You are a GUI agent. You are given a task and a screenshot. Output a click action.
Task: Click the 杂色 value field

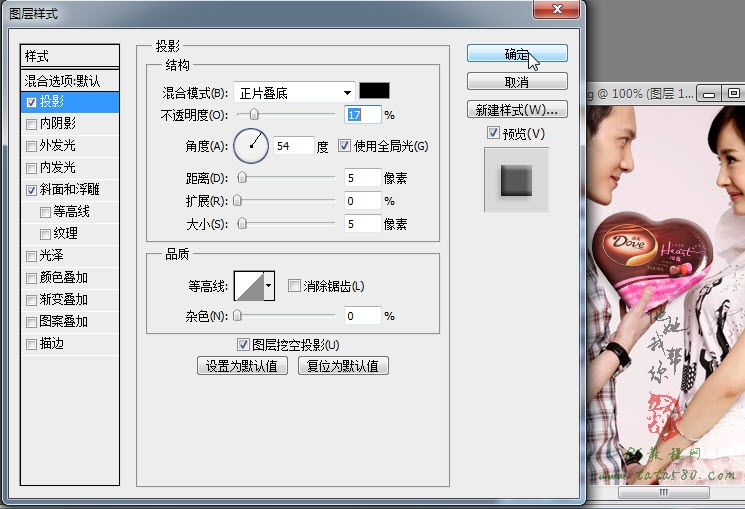tap(363, 316)
